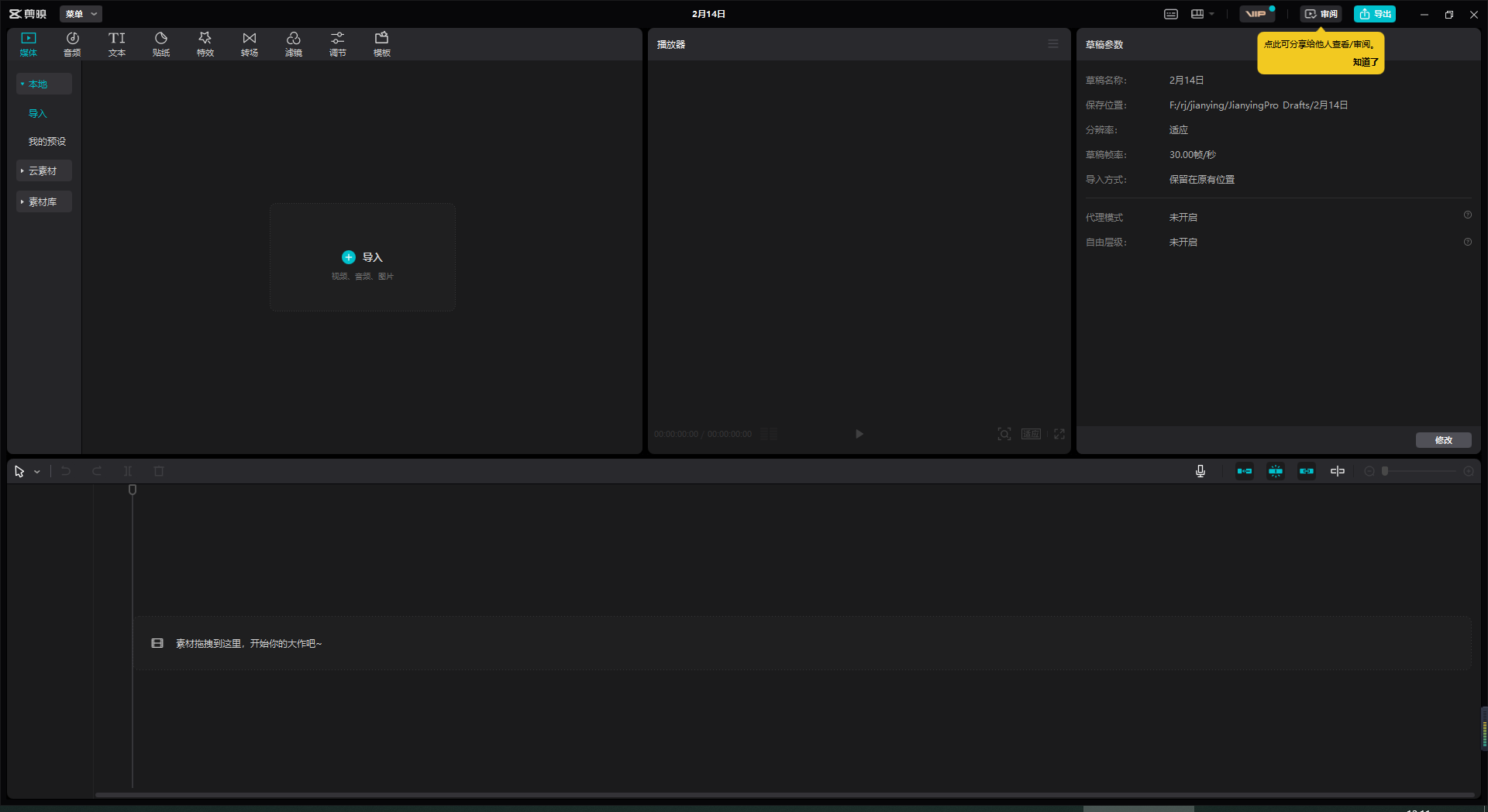Toggle the main track magnet

(x=1245, y=471)
